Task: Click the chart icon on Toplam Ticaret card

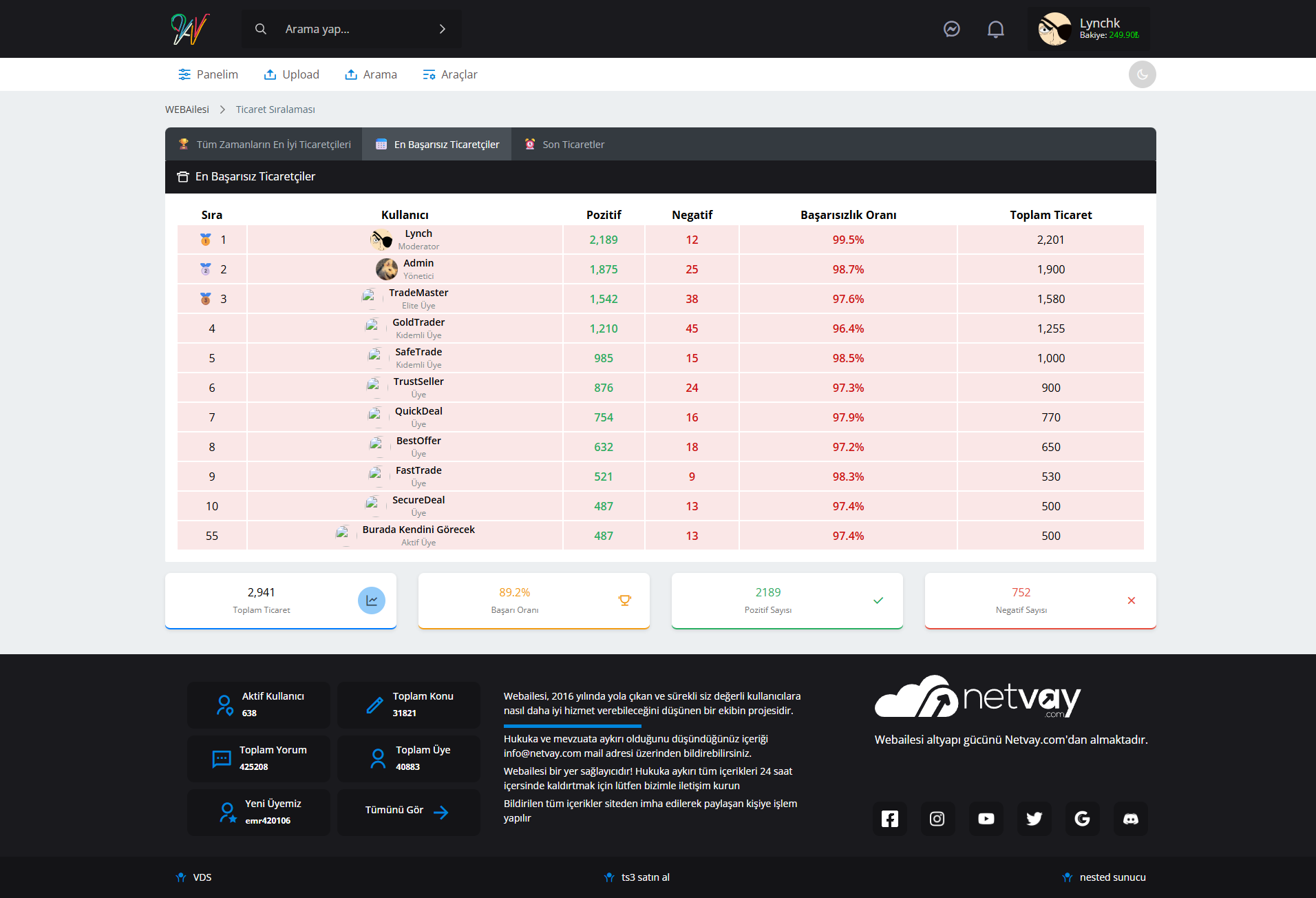Action: [372, 601]
